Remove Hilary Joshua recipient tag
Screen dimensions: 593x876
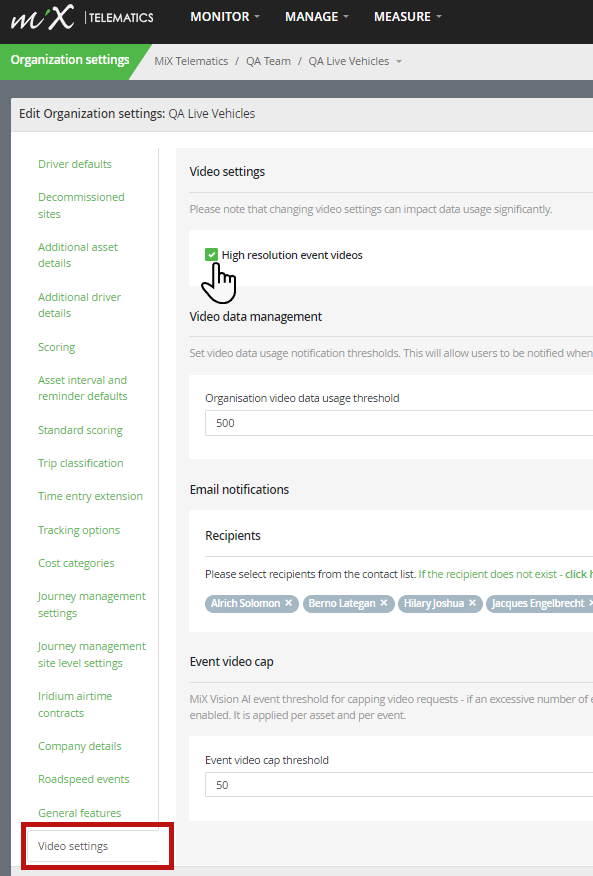pos(472,603)
